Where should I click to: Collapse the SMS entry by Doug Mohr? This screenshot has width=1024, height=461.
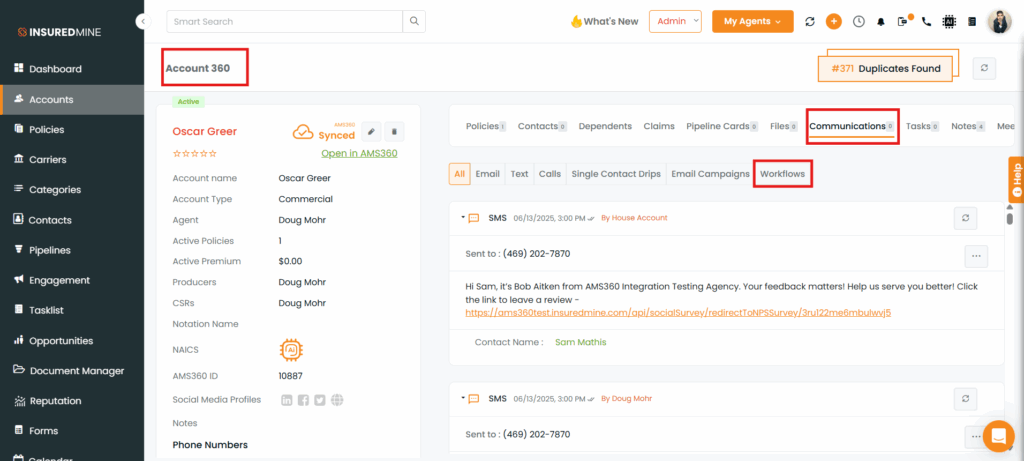pyautogui.click(x=463, y=398)
